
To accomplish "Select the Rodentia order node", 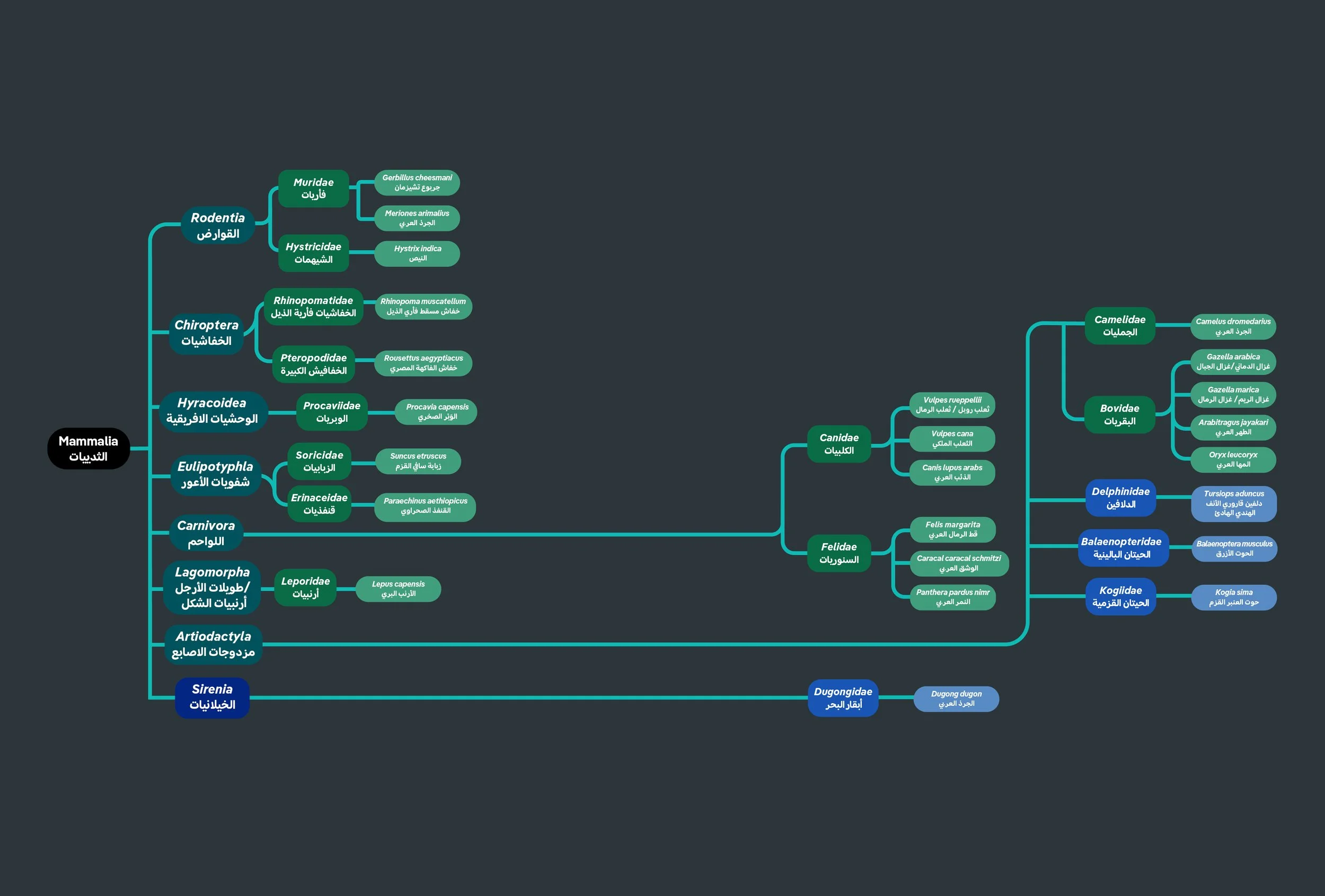I will (217, 225).
